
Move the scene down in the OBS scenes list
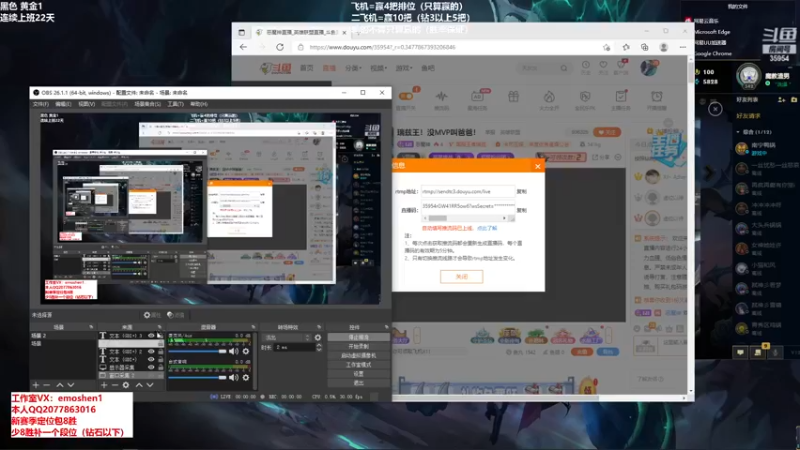71,385
